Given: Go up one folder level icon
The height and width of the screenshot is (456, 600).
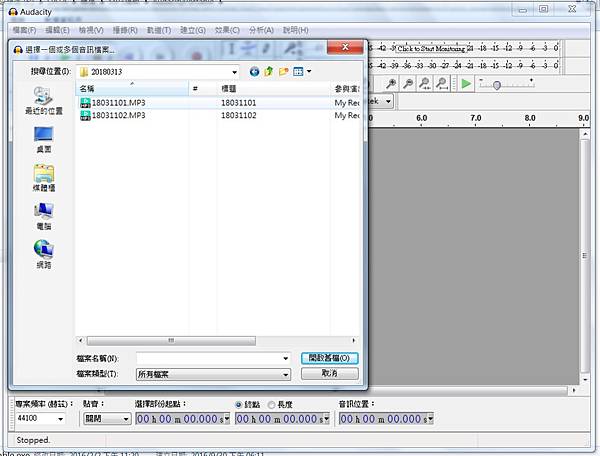Looking at the screenshot, I should 269,71.
